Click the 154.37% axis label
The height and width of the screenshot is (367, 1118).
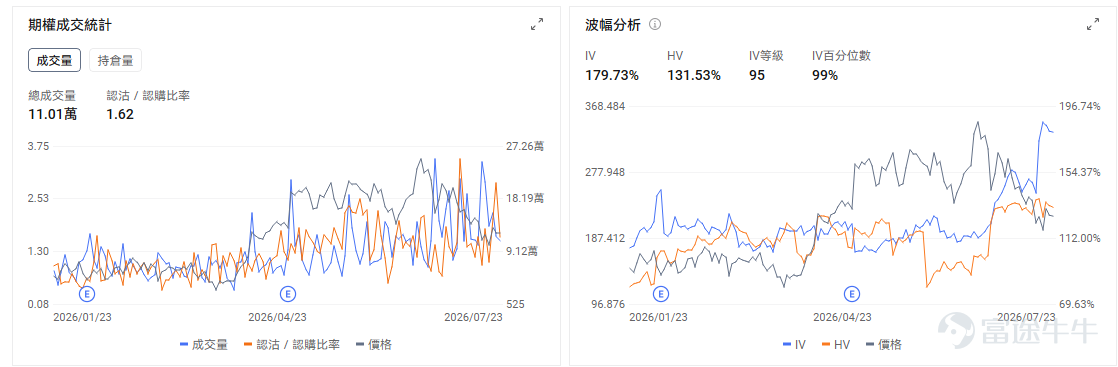click(x=1081, y=172)
